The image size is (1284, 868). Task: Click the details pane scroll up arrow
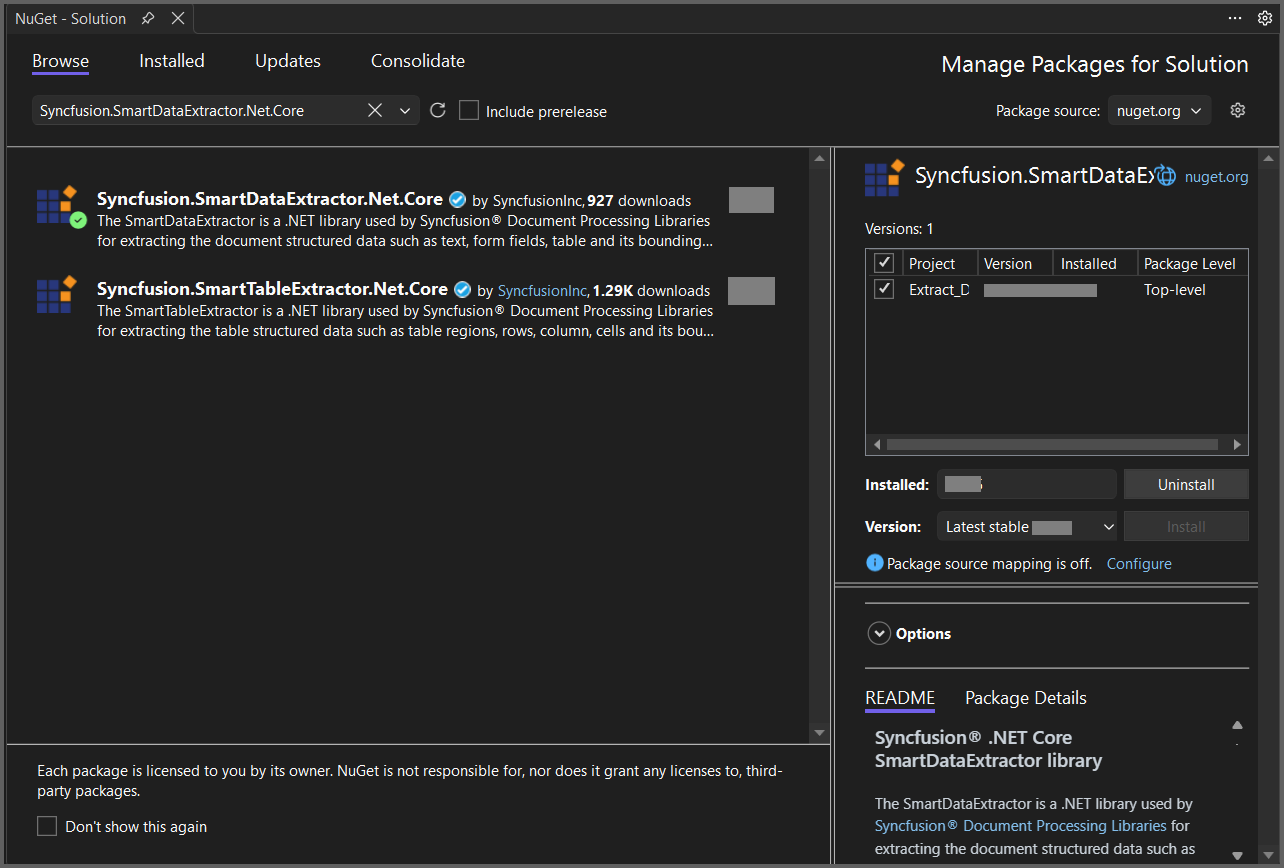[x=1269, y=159]
